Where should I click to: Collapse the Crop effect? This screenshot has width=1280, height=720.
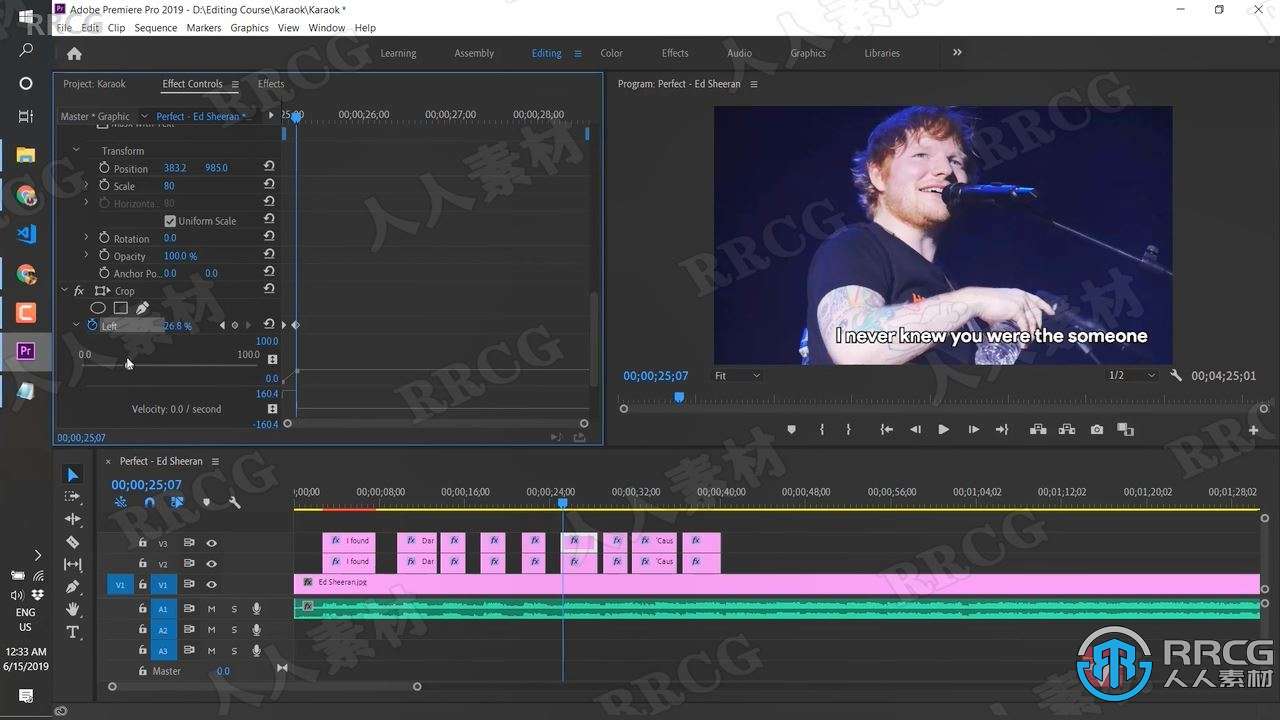tap(65, 291)
